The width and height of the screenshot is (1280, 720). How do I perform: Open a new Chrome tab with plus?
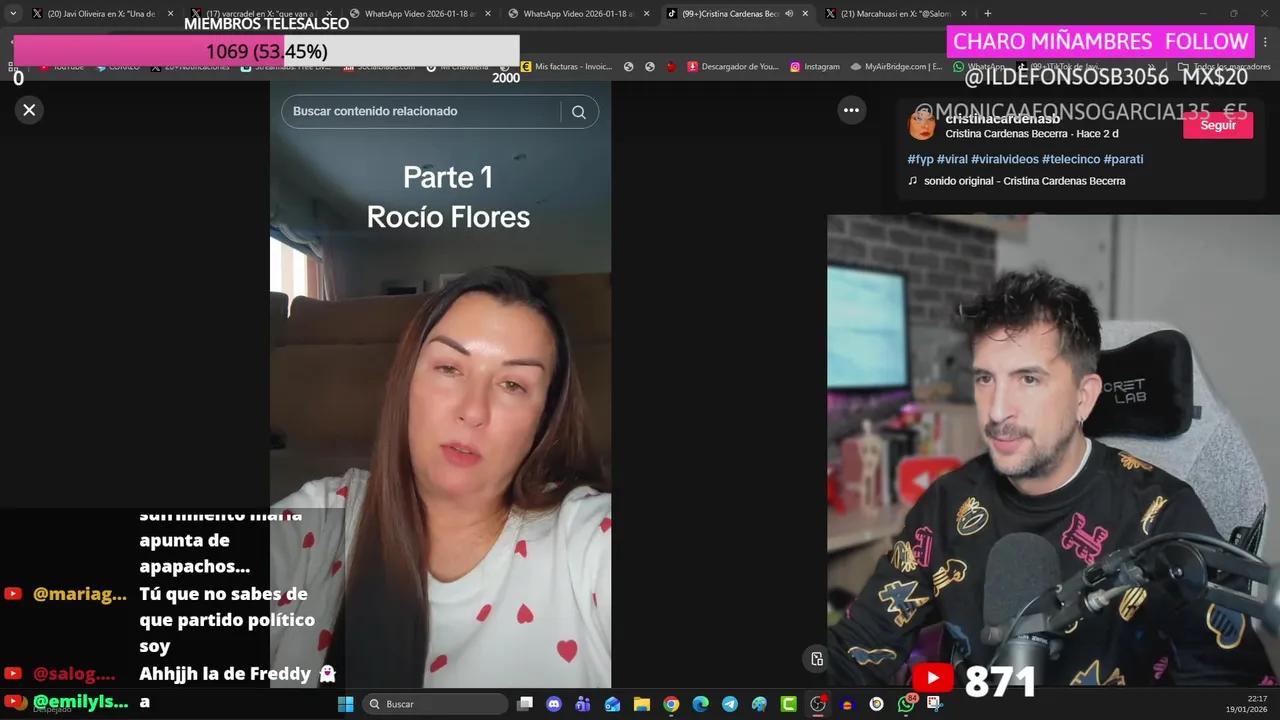pos(988,14)
